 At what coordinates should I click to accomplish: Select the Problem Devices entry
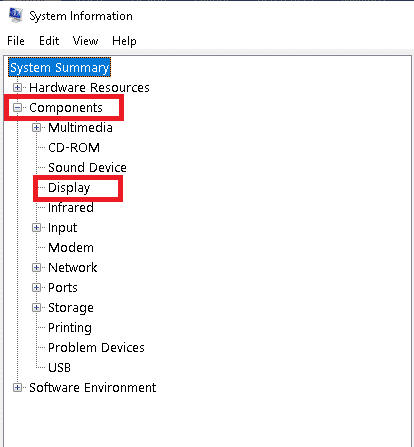(96, 348)
